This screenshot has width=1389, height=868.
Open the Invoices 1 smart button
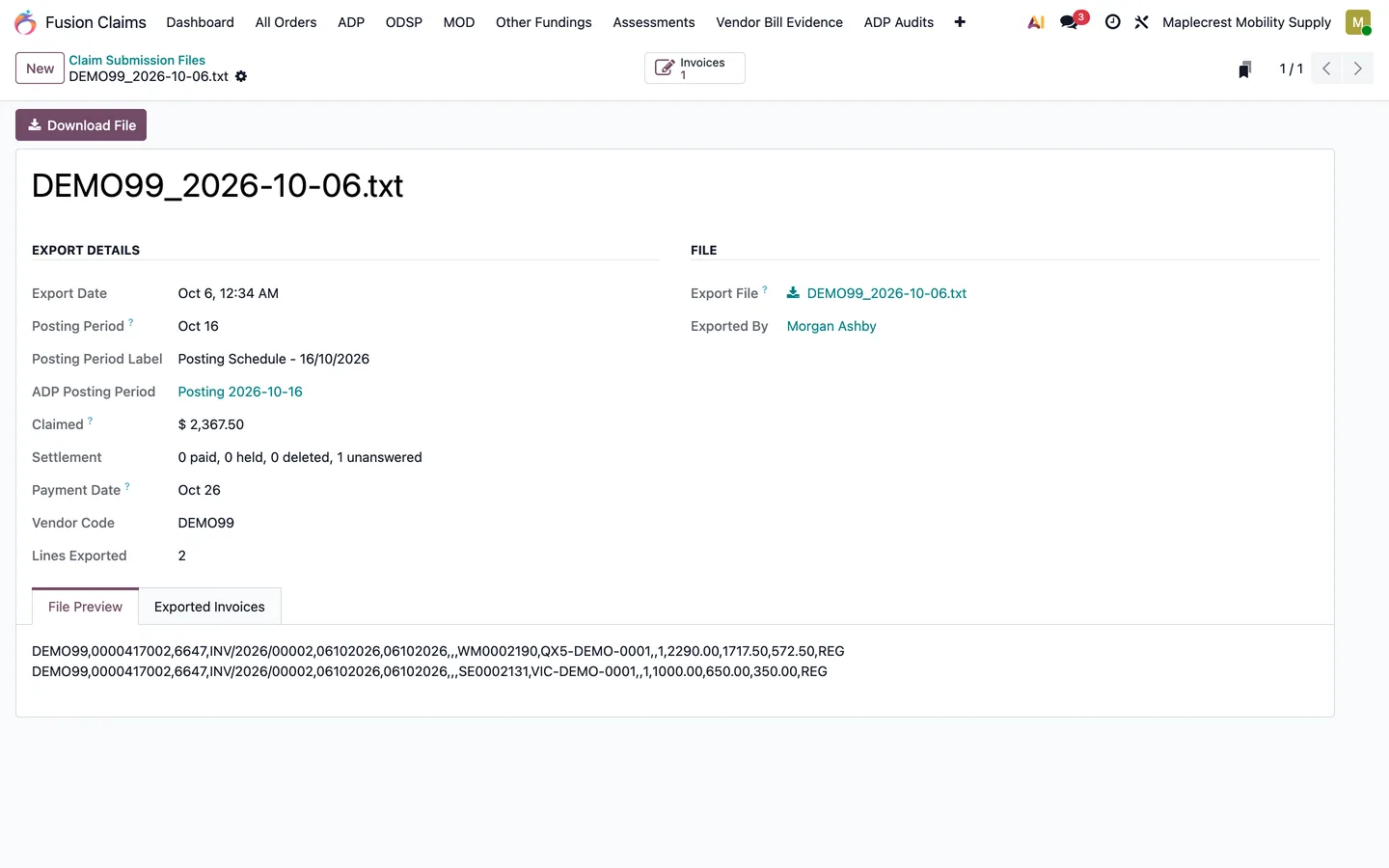click(694, 68)
